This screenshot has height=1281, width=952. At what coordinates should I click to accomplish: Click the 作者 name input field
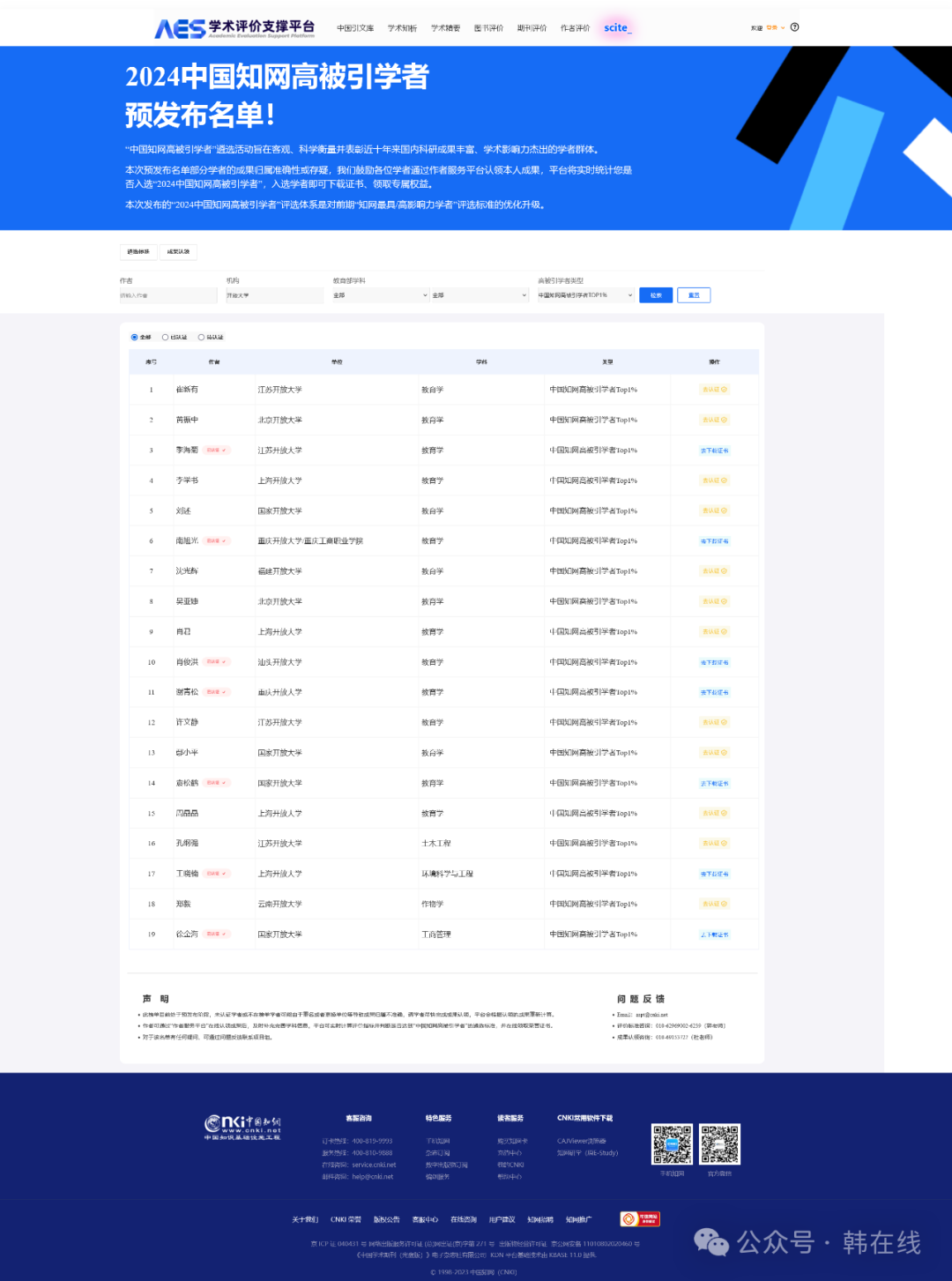click(167, 295)
